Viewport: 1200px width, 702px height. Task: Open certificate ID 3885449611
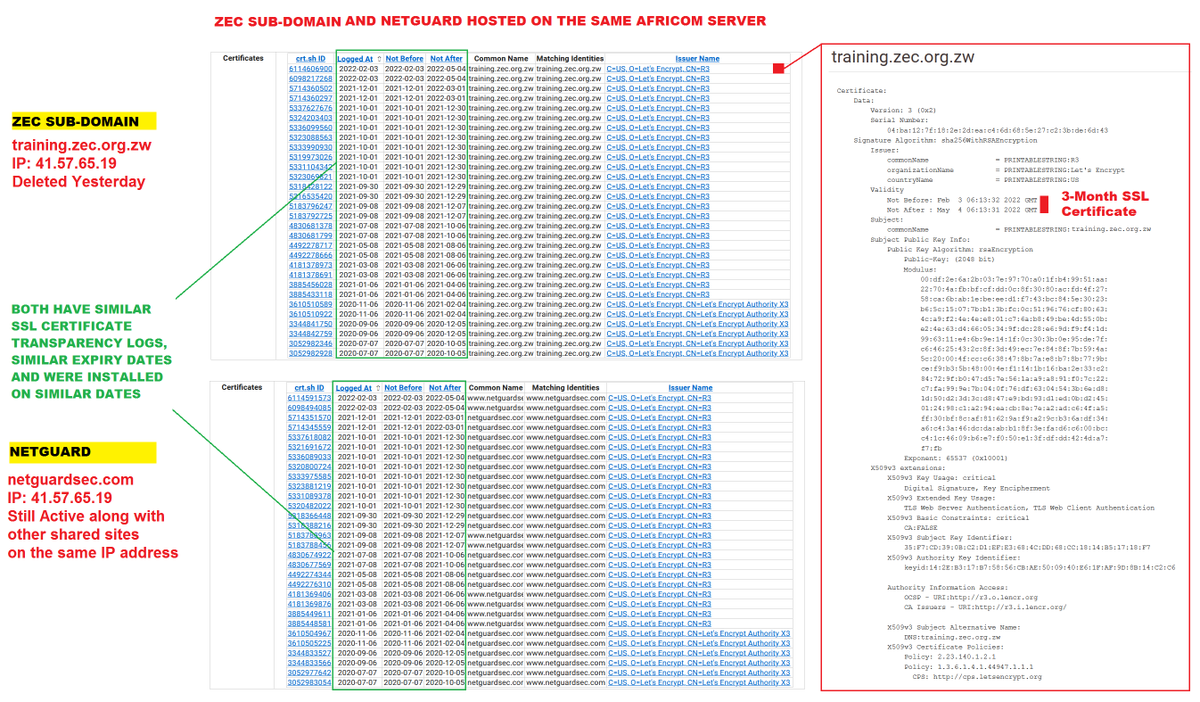coord(310,613)
